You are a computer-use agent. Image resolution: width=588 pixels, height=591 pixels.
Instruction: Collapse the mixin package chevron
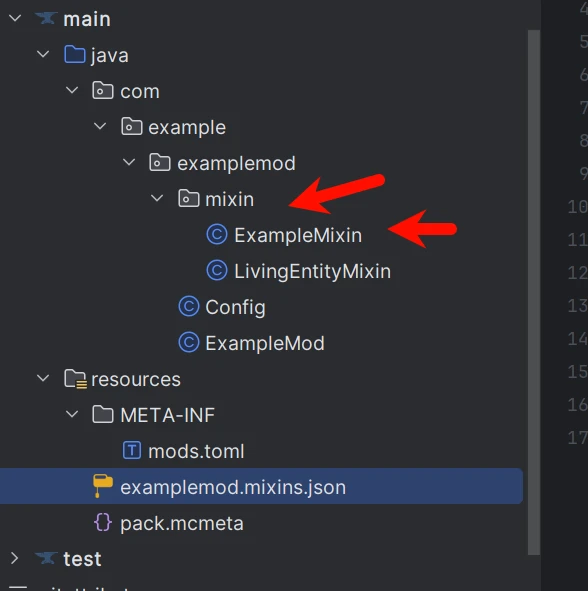click(x=157, y=198)
